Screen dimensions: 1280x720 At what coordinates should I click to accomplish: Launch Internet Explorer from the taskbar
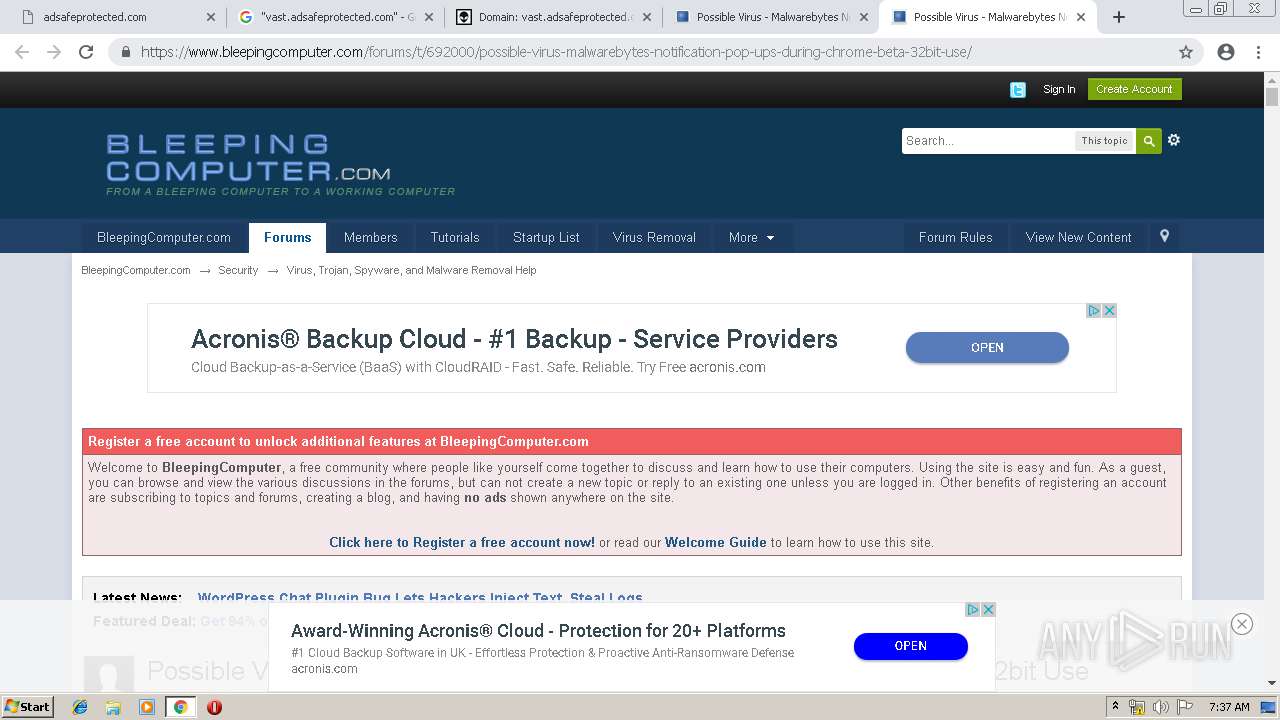(x=80, y=707)
